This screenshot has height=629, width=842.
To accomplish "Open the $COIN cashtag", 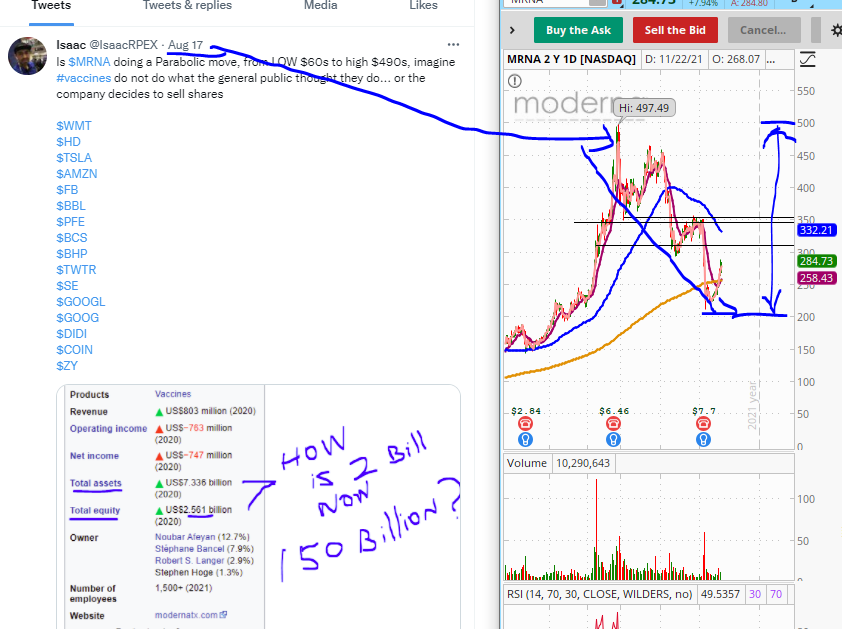I will coord(74,350).
